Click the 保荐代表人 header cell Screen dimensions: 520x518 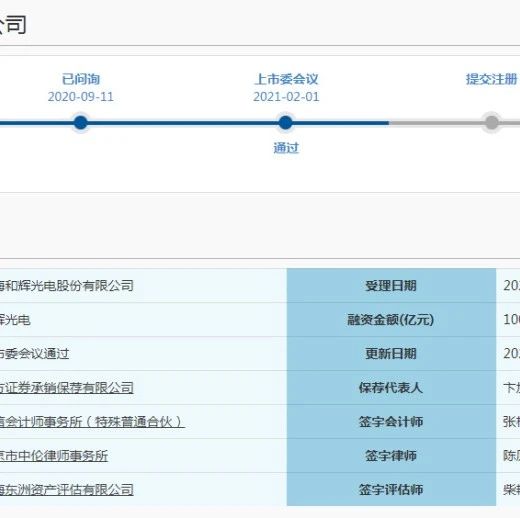(x=391, y=388)
